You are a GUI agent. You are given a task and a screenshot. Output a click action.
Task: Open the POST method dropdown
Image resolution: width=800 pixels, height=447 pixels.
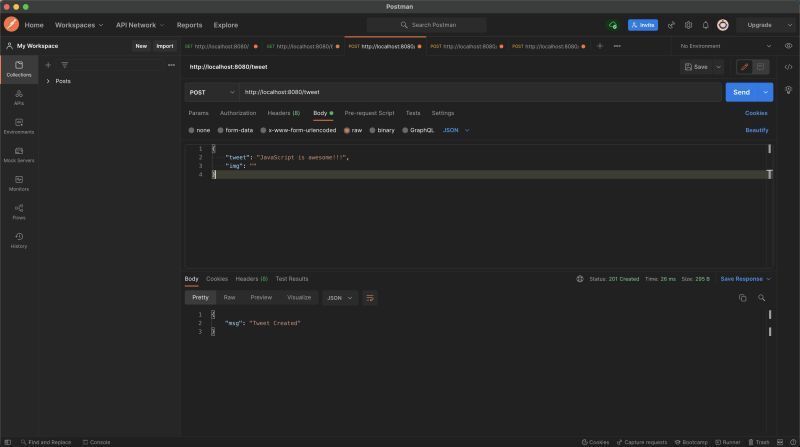pos(212,92)
